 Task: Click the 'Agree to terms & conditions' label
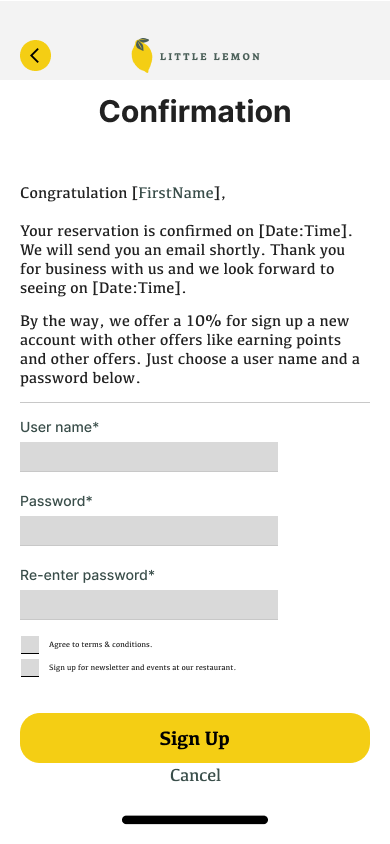[x=101, y=644]
